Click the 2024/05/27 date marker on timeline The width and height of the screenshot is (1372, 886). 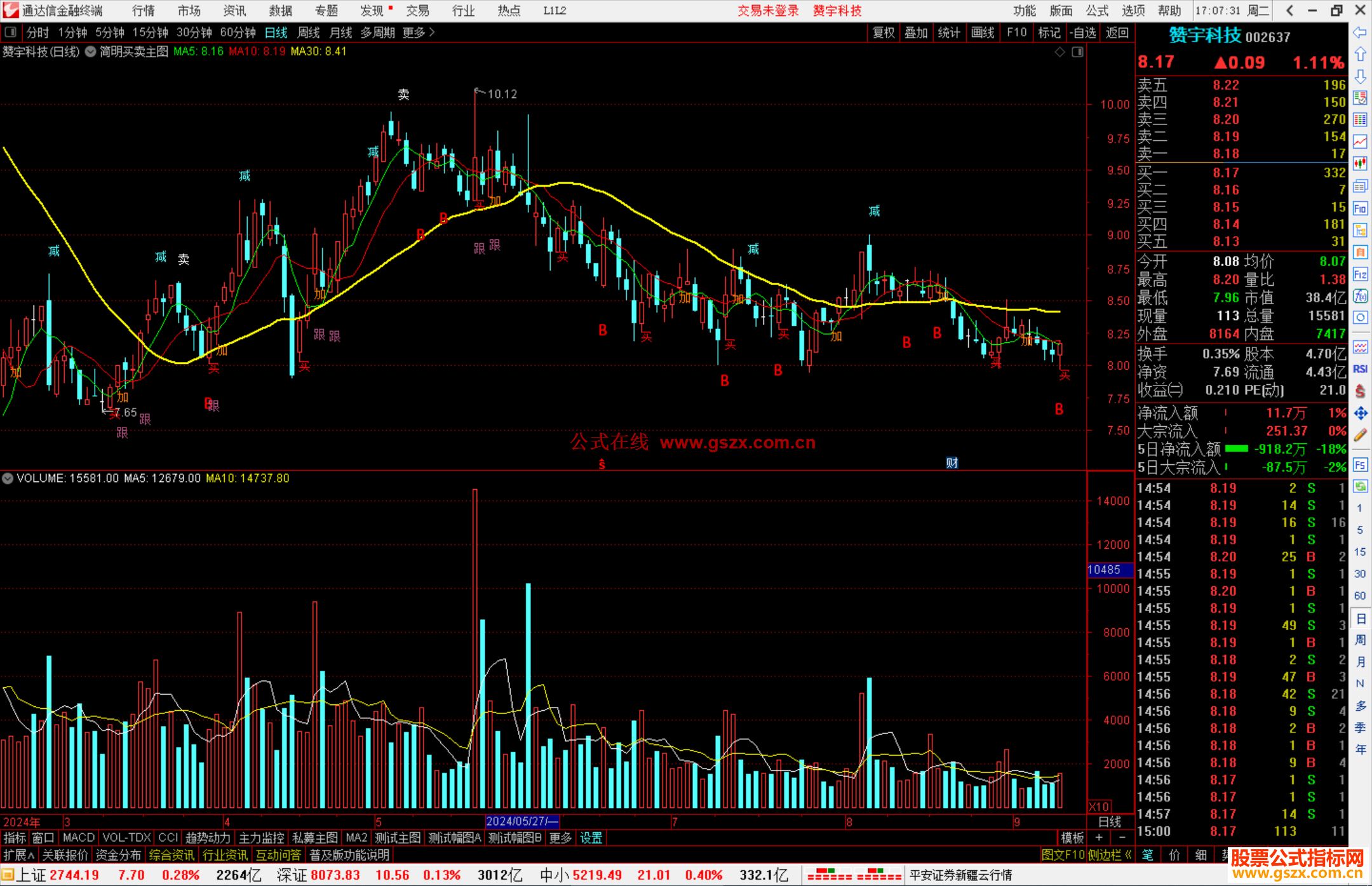(521, 821)
